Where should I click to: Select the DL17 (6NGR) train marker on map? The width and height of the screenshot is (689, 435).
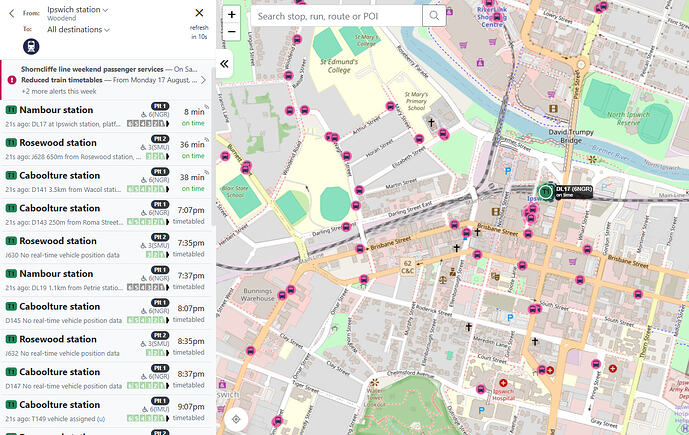[545, 192]
